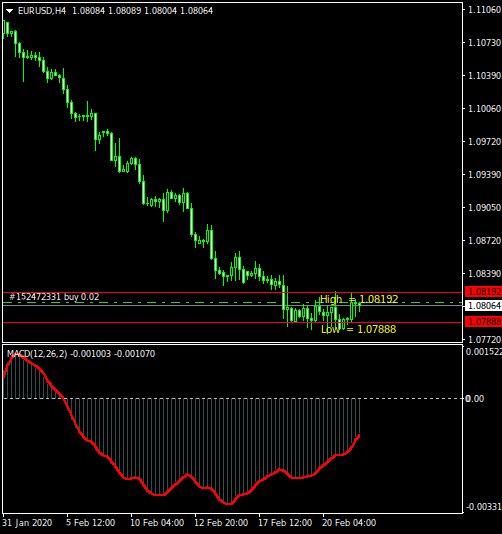Viewport: 502px width, 534px height.
Task: Click the 0.00 level on the MACD scale
Action: [474, 399]
